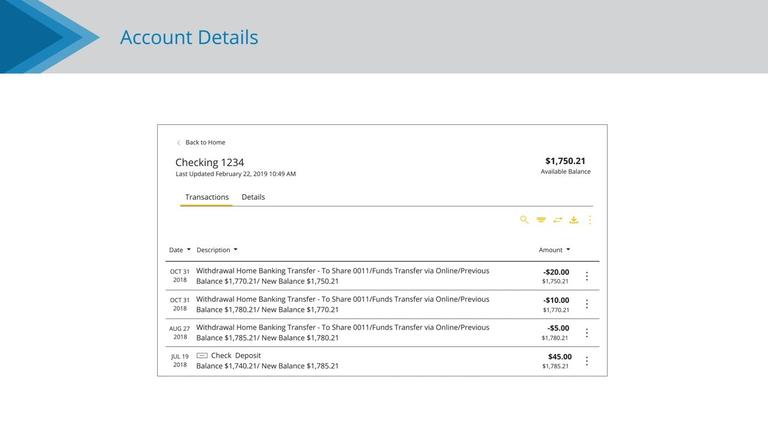Viewport: 768px width, 432px height.
Task: Select transaction with New Balance $1,770.21 description
Action: click(342, 304)
